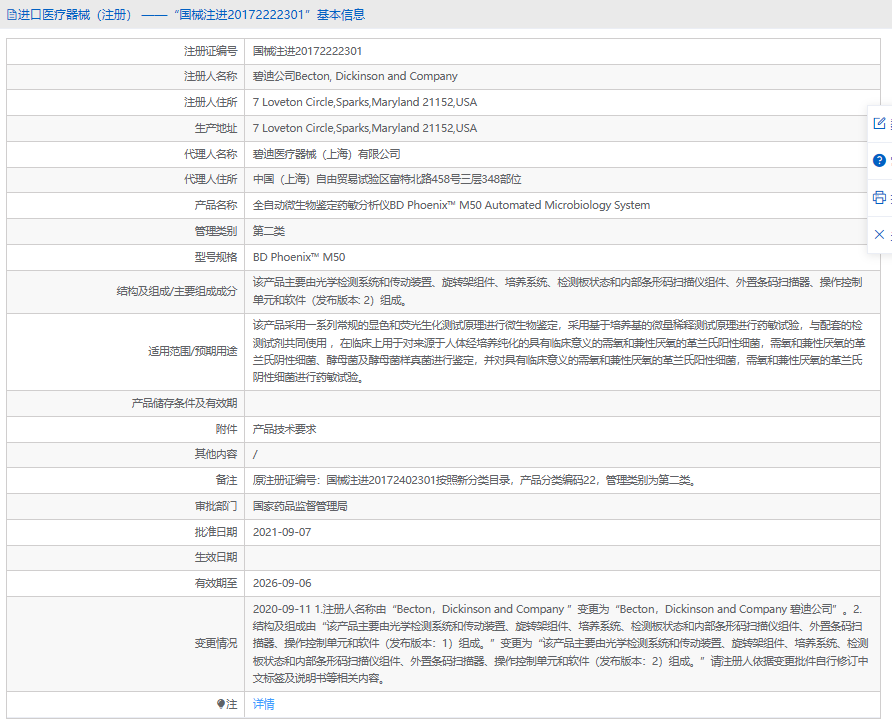The height and width of the screenshot is (728, 892).
Task: Click the 审批部门 row label
Action: point(216,506)
